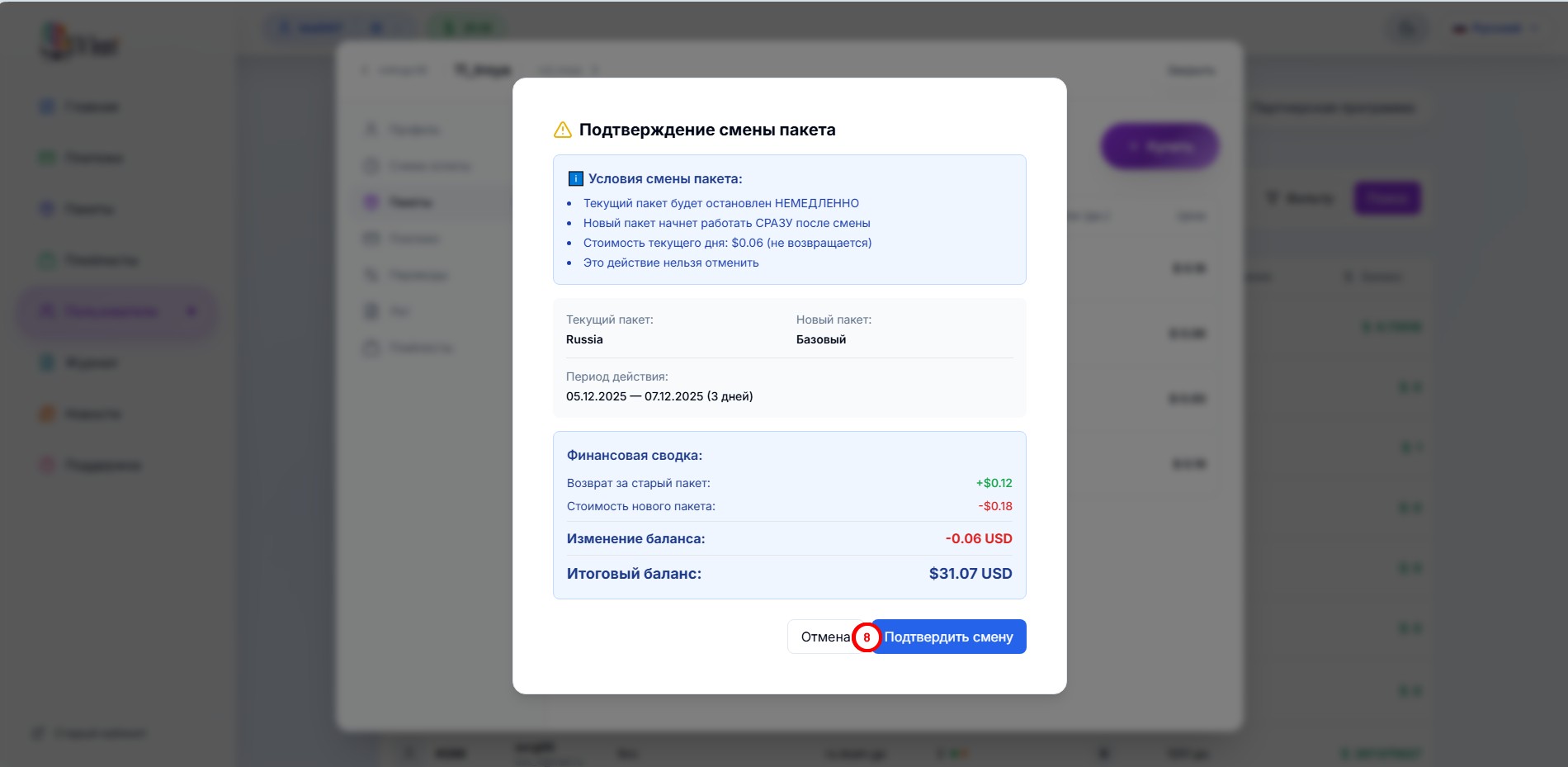The image size is (1568, 767).
Task: Click the new package name Базовый
Action: point(820,339)
